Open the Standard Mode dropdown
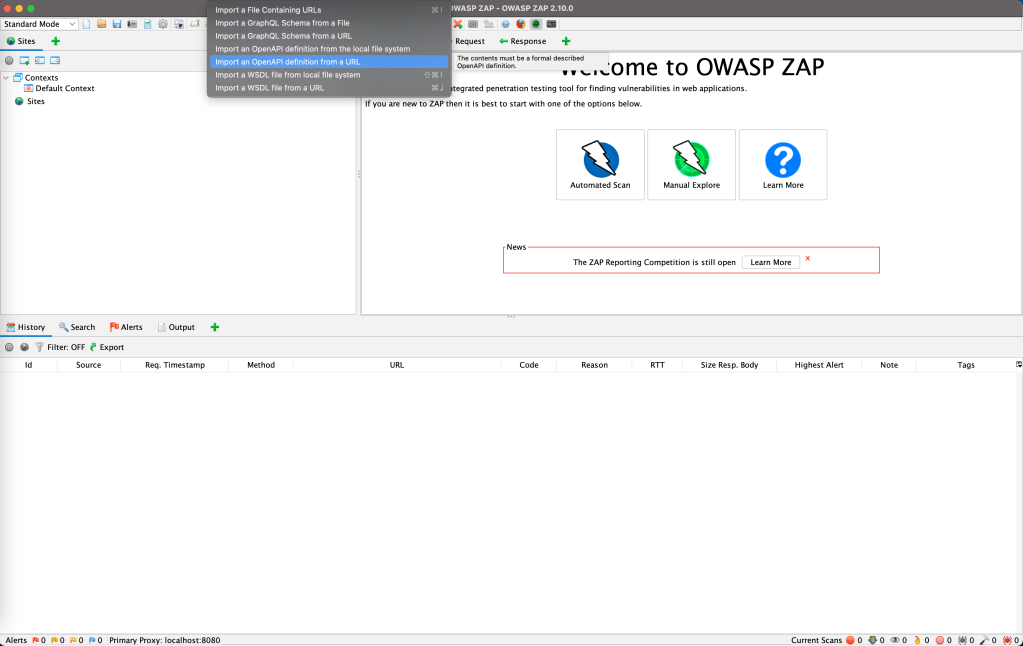The width and height of the screenshot is (1023, 646). pyautogui.click(x=40, y=23)
